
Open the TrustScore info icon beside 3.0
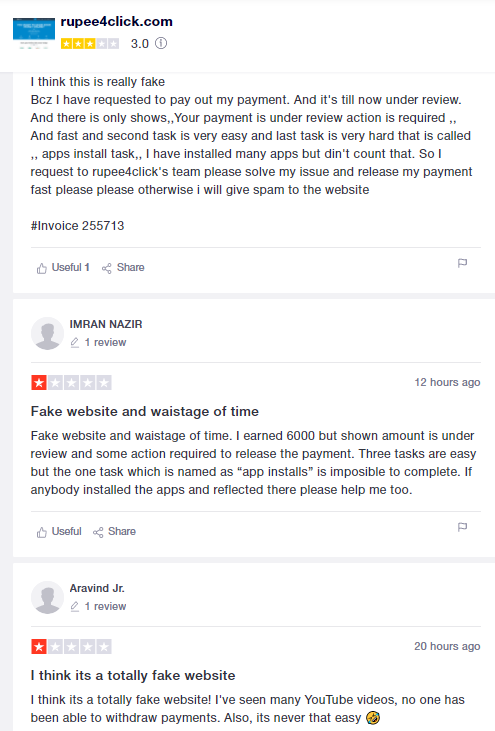[x=161, y=43]
